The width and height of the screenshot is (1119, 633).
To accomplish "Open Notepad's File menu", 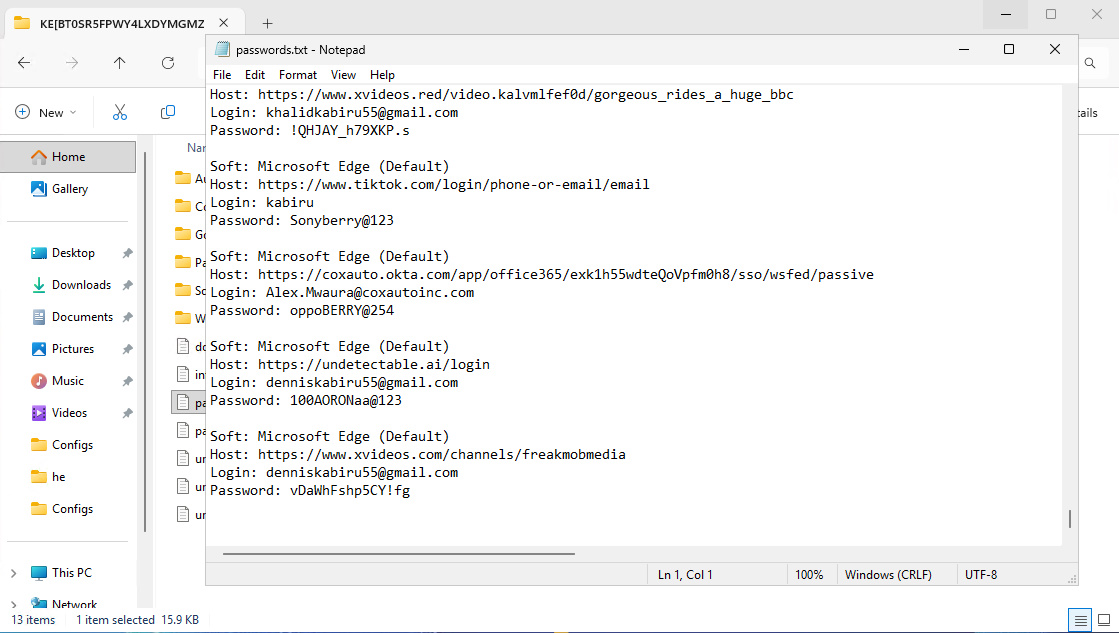I will [x=222, y=74].
